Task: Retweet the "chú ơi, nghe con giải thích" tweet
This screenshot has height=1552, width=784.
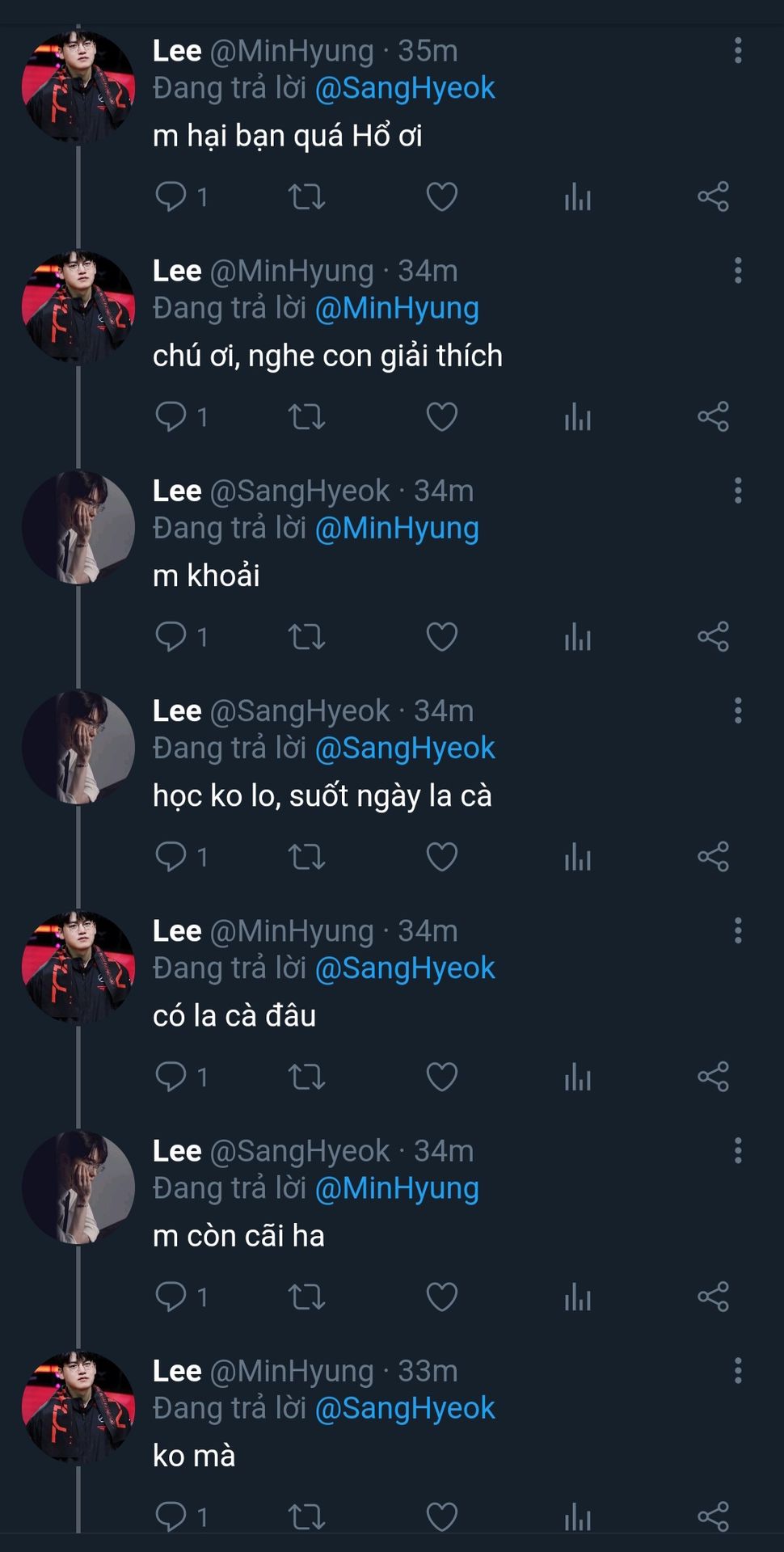Action: tap(307, 417)
